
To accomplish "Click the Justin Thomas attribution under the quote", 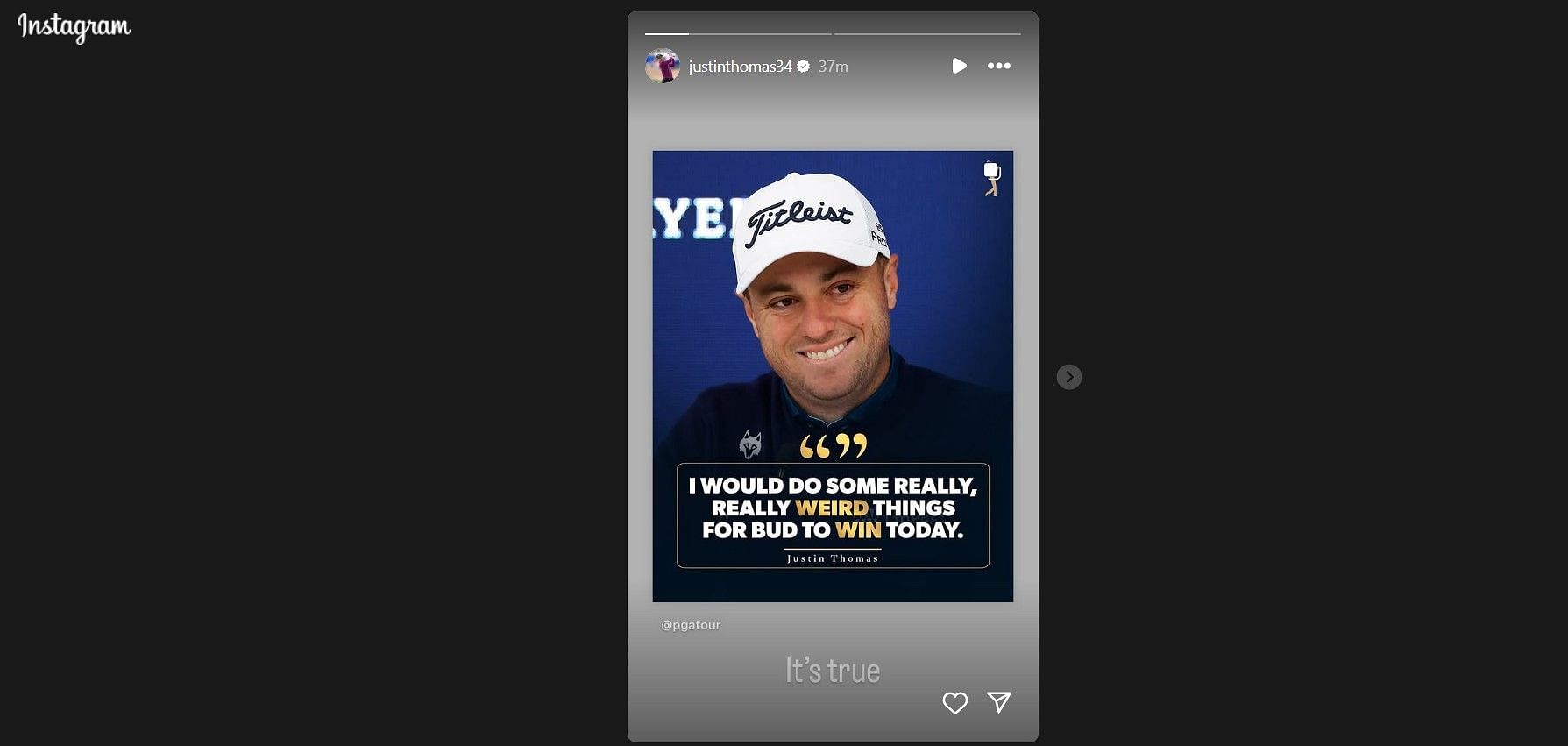I will pyautogui.click(x=833, y=558).
